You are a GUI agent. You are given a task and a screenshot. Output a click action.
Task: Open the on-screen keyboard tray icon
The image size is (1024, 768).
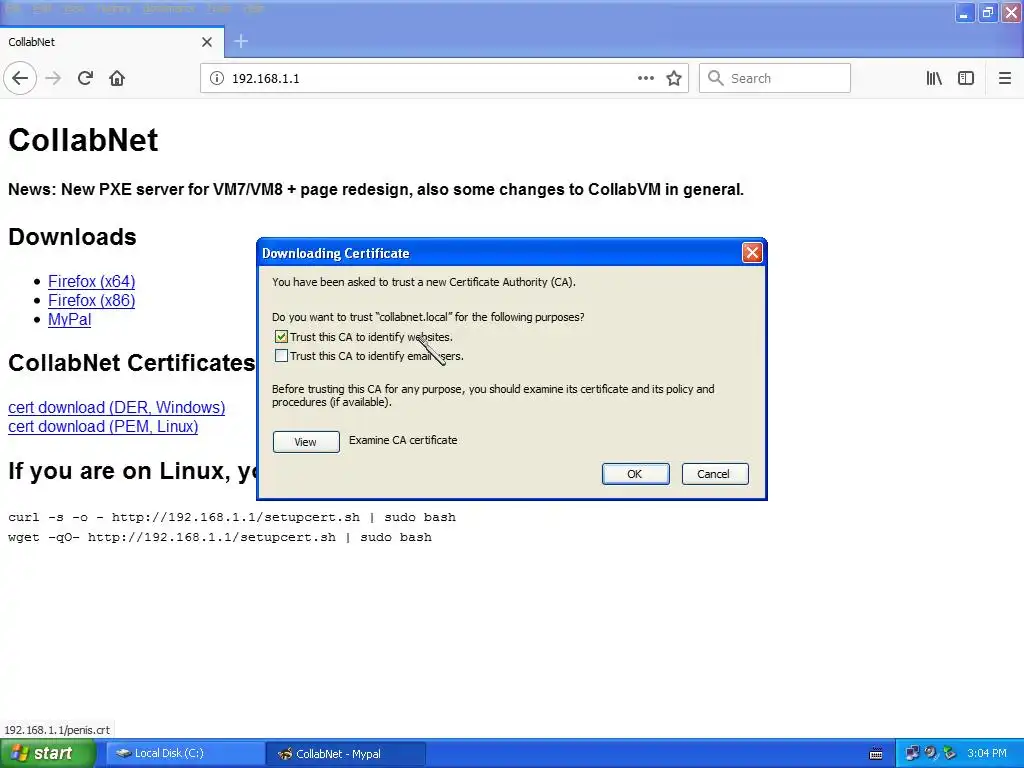[876, 754]
